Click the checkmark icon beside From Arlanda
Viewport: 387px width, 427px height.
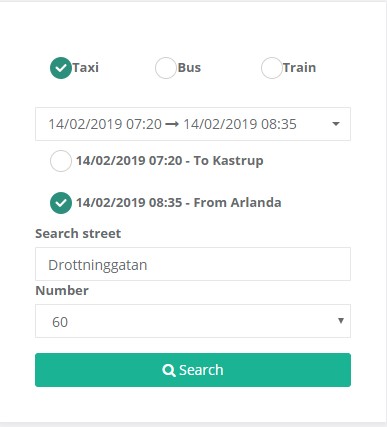[x=61, y=203]
